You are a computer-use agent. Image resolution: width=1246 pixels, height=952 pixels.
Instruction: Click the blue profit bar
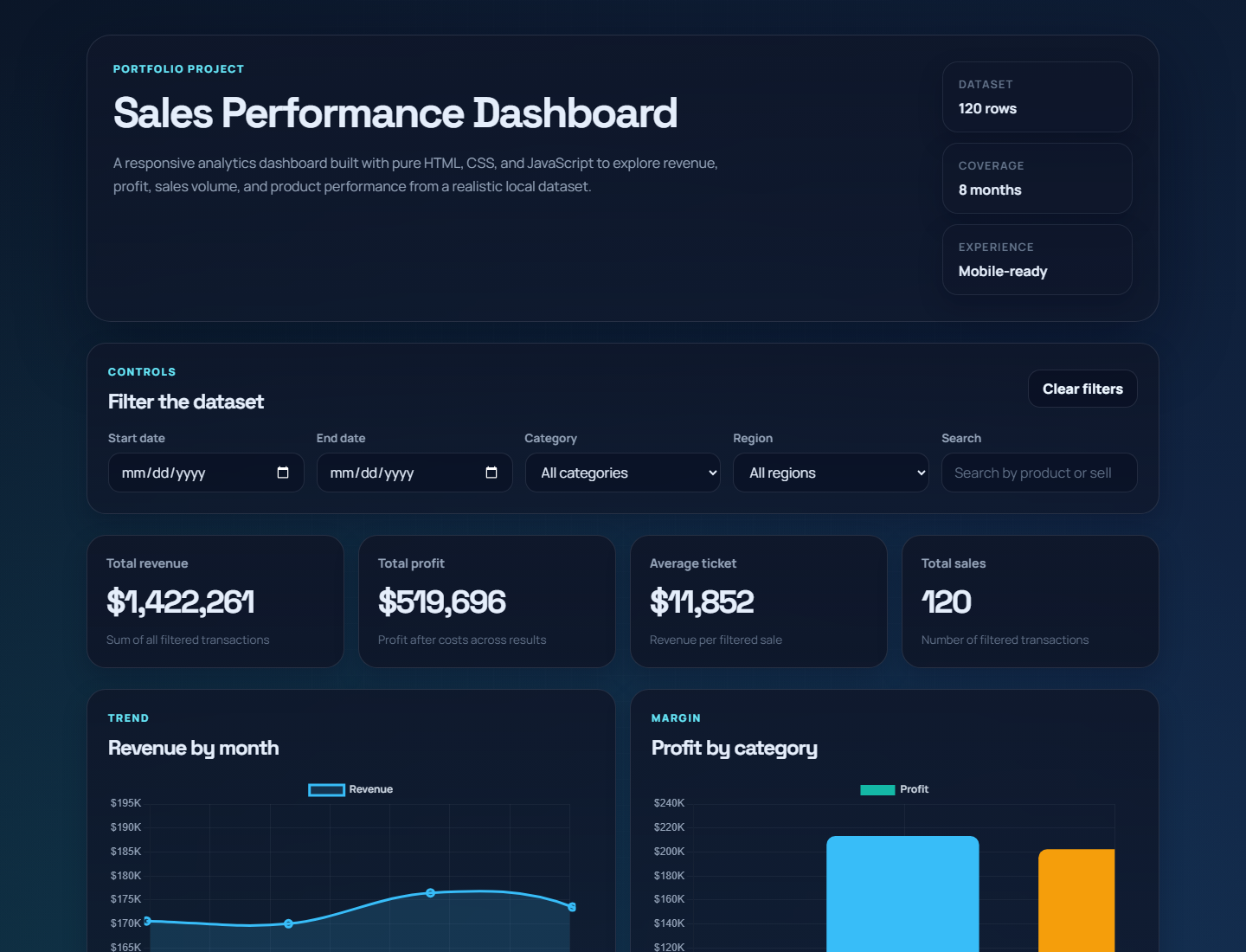point(902,894)
